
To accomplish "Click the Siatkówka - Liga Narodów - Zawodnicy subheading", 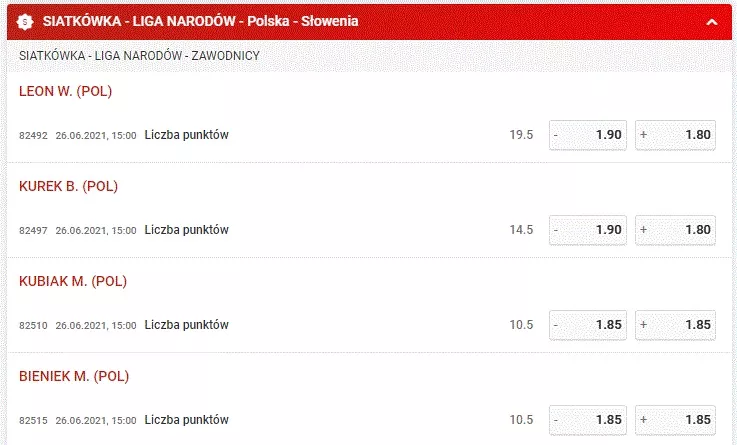I will [x=139, y=55].
